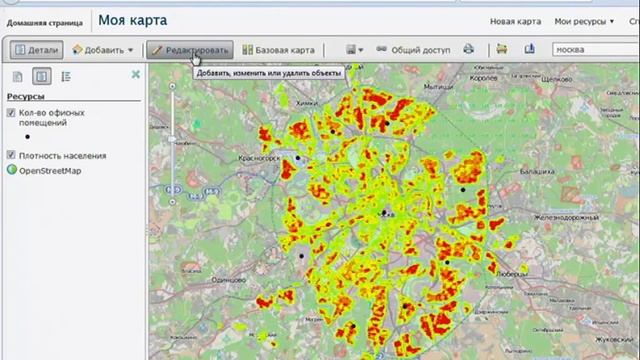
Task: Open the Детали details panel
Action: tap(36, 50)
